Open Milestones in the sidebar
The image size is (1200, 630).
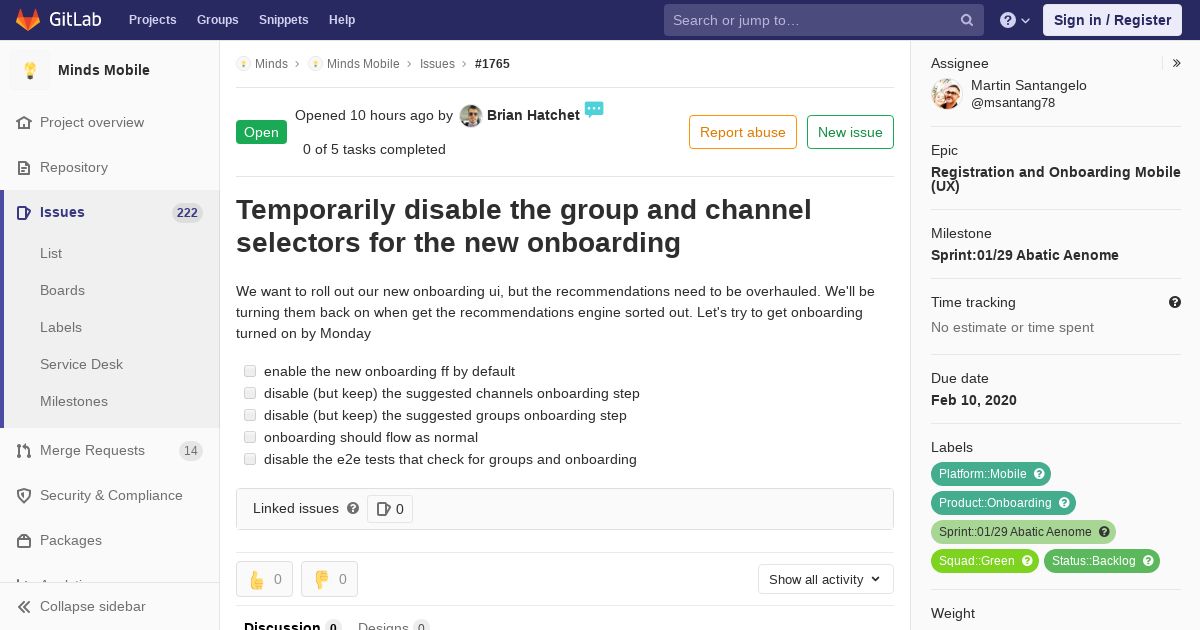pyautogui.click(x=74, y=401)
